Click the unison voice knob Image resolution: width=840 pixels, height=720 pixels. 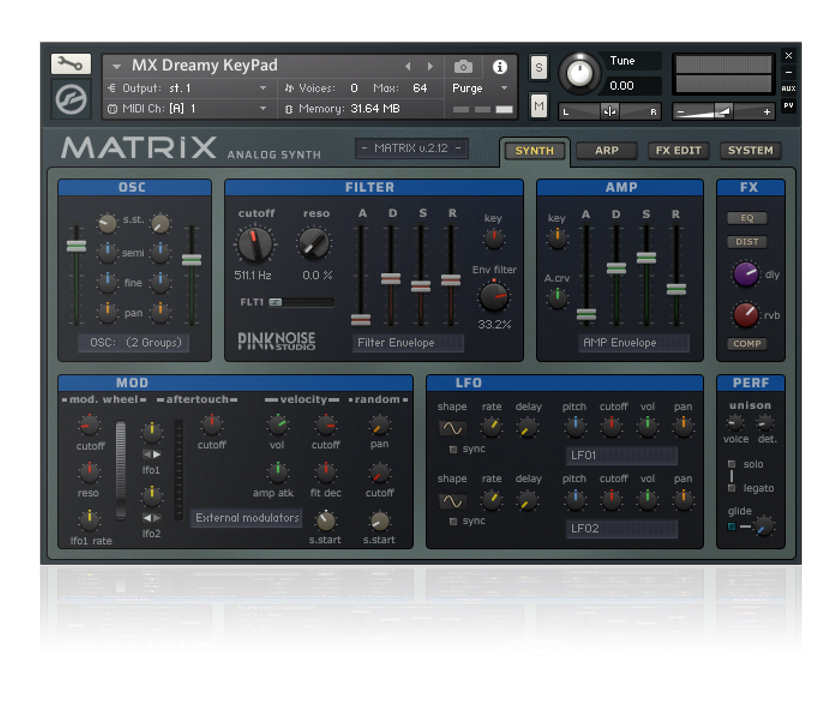pos(735,423)
